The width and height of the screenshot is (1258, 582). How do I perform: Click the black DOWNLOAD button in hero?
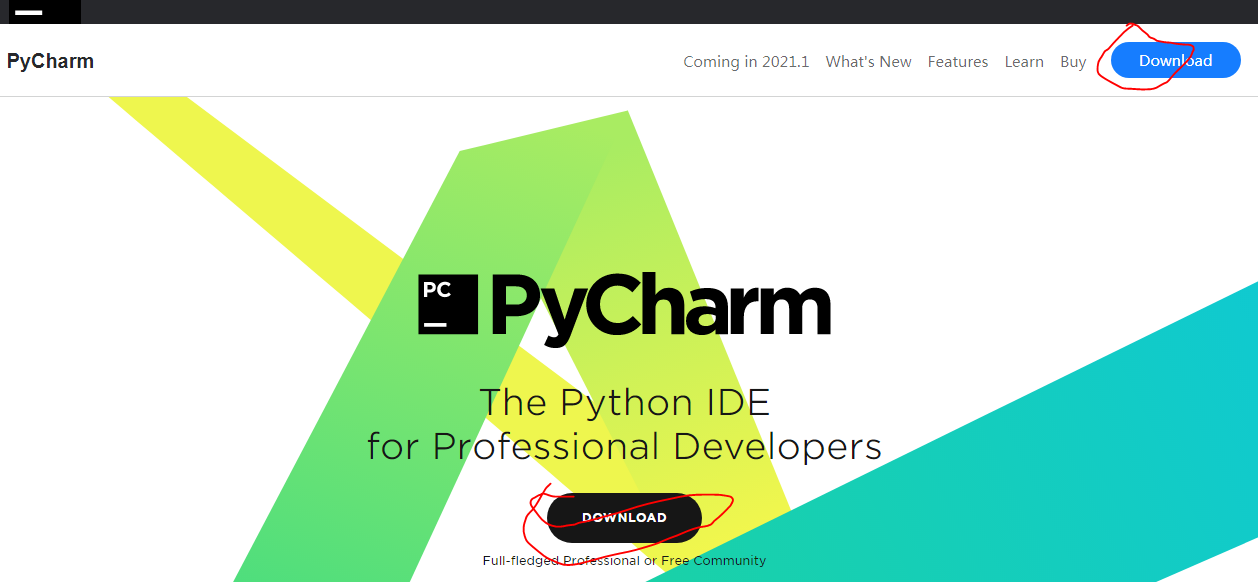[x=624, y=517]
